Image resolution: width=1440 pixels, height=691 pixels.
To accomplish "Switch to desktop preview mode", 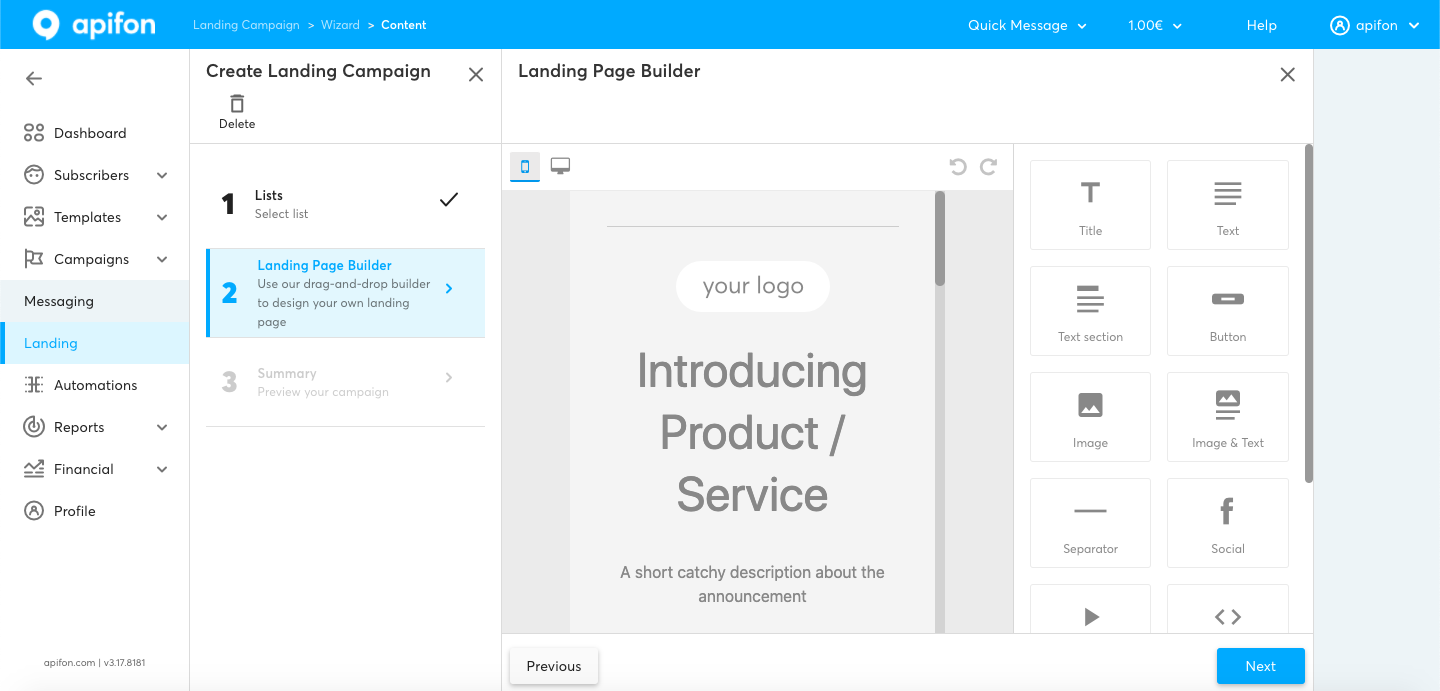I will (x=560, y=167).
